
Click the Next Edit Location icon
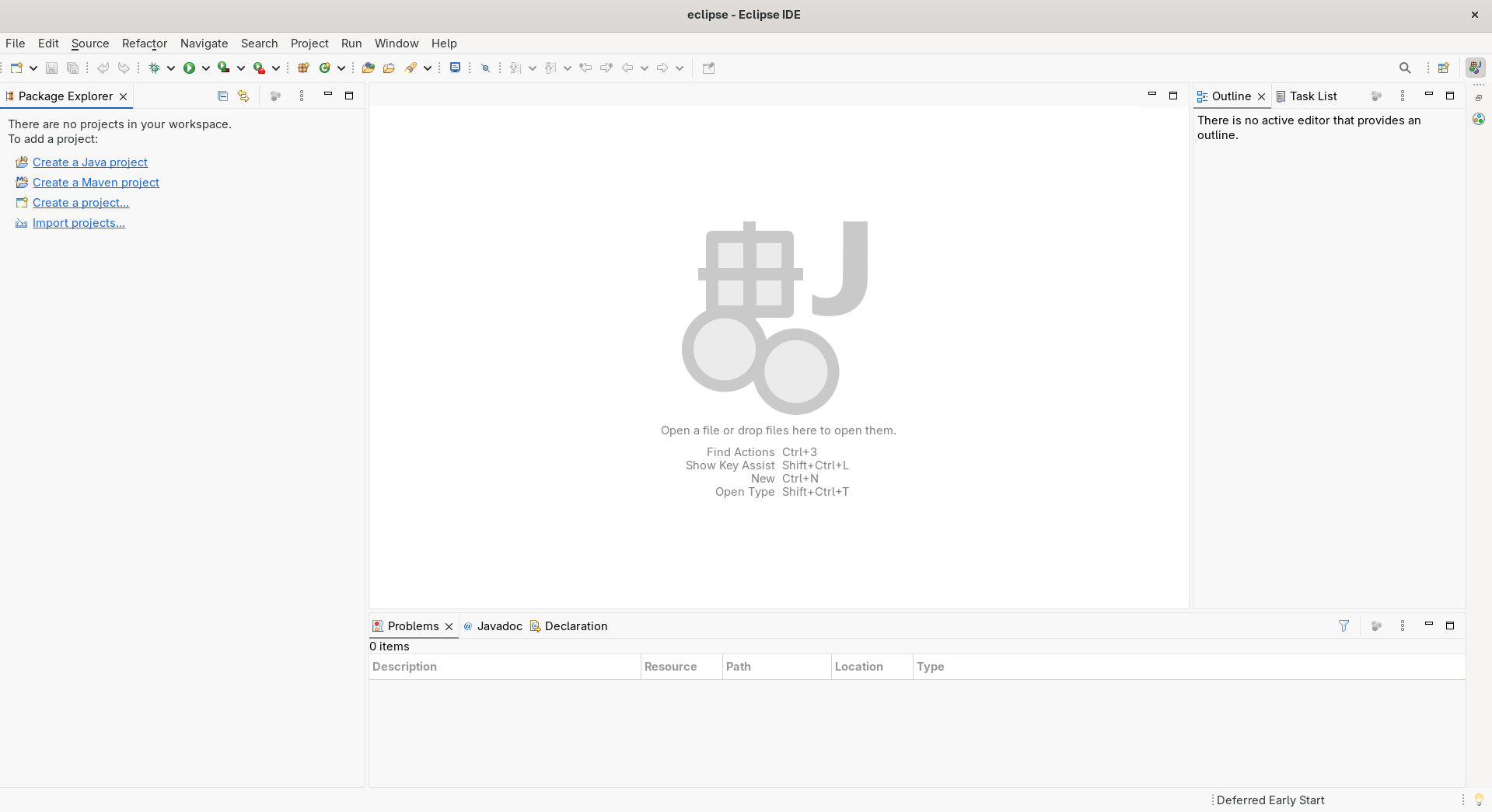pos(606,68)
